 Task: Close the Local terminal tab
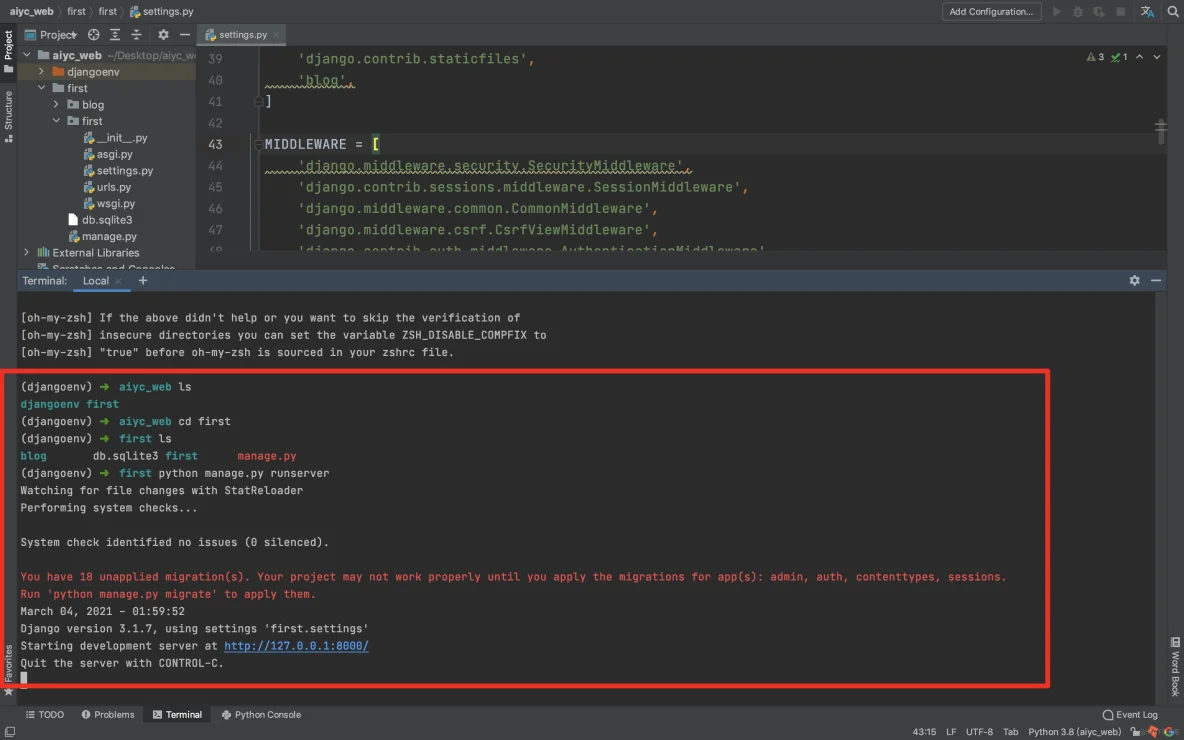tap(119, 281)
